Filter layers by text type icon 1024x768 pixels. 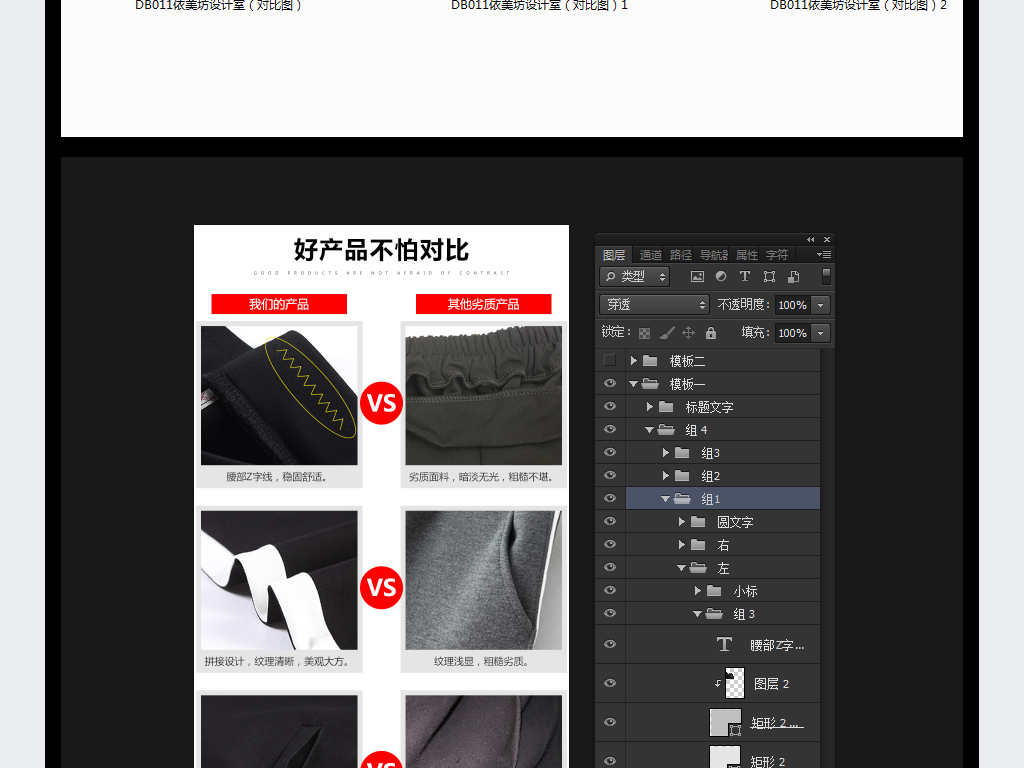pyautogui.click(x=745, y=277)
